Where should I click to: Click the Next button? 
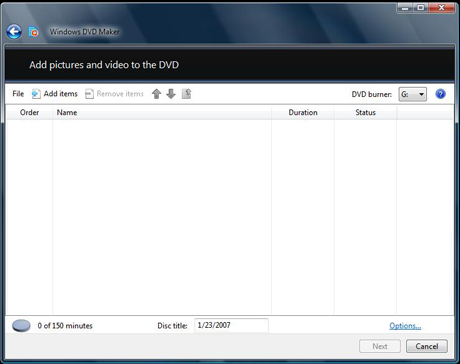tap(380, 346)
